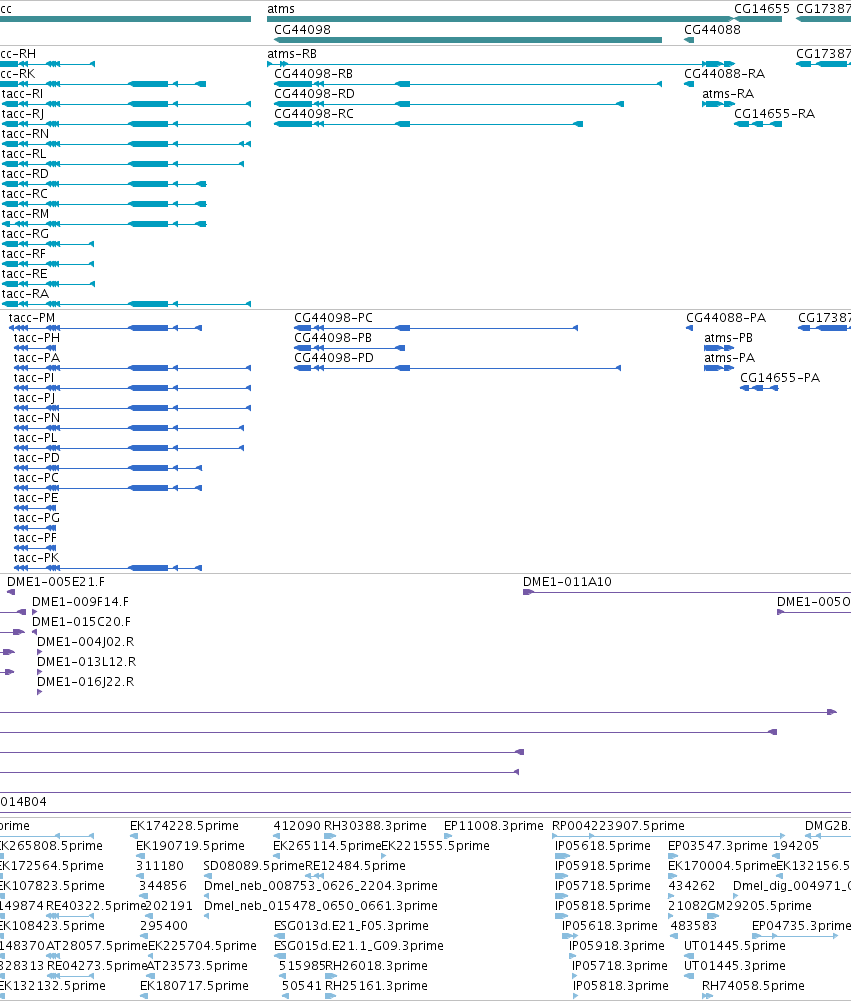Click the RH30388.3prime EST label

coord(375,825)
